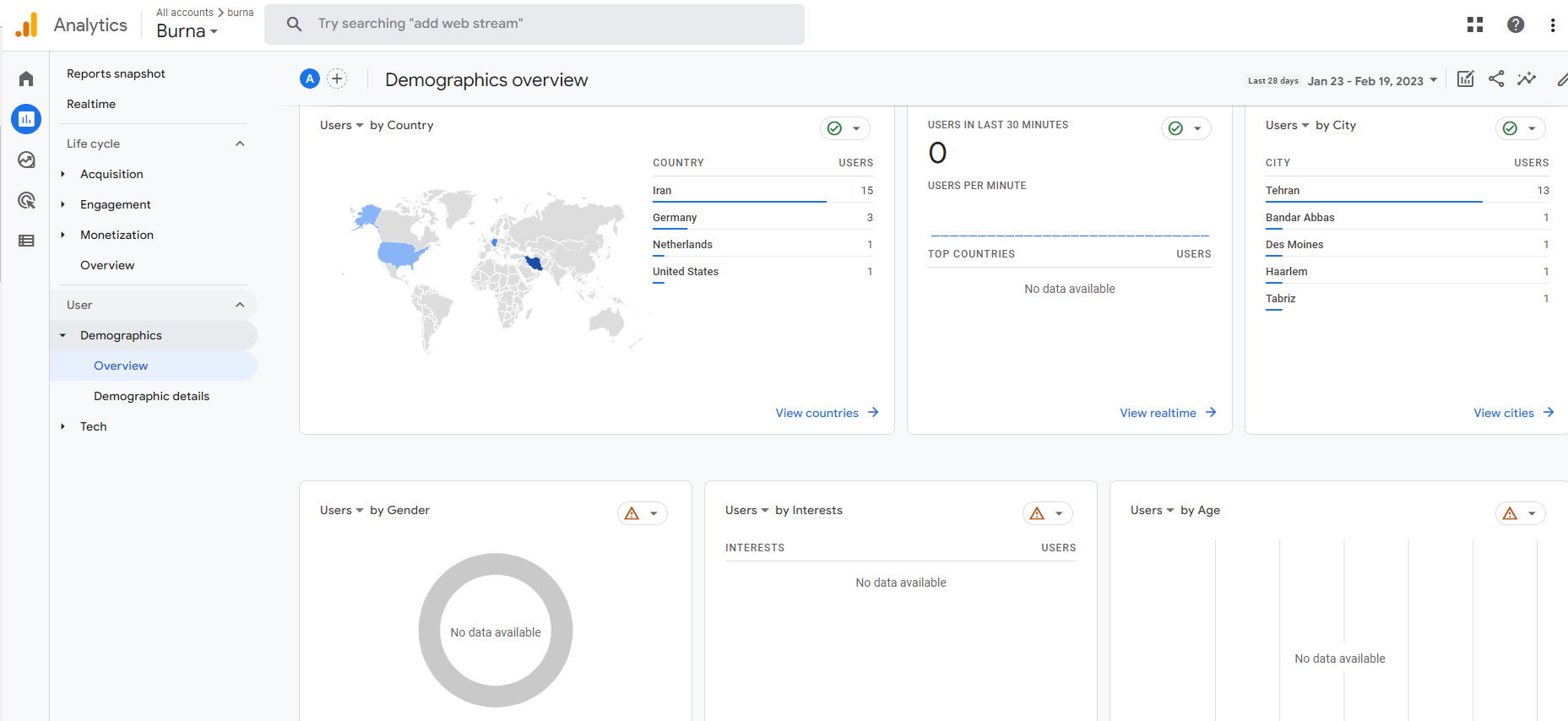Open the Google apps grid icon
Screen dimensions: 1568x721
coord(1475,24)
